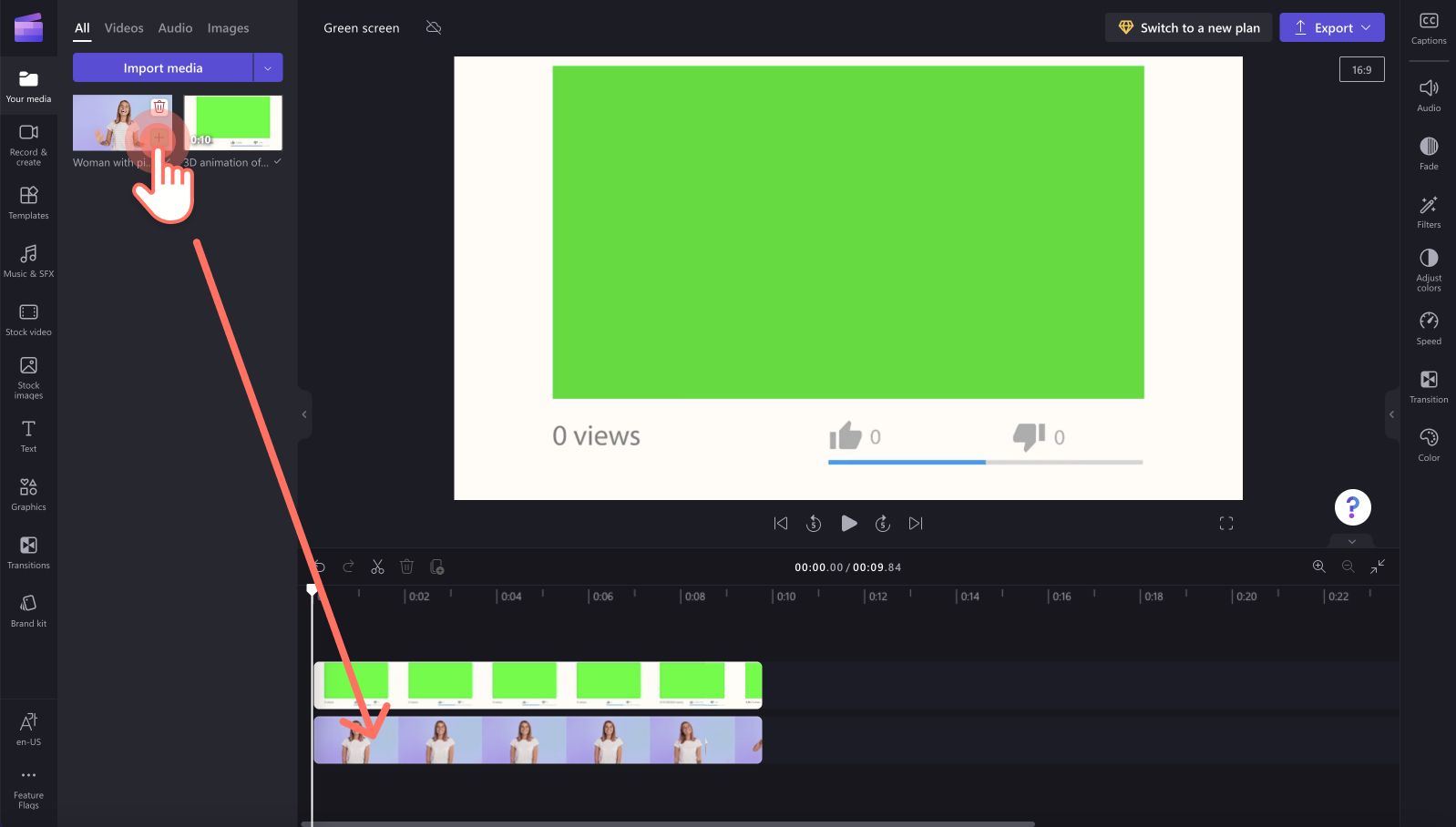Select the Woman with pink media thumbnail
Screen dimensions: 1456x827
[122, 123]
